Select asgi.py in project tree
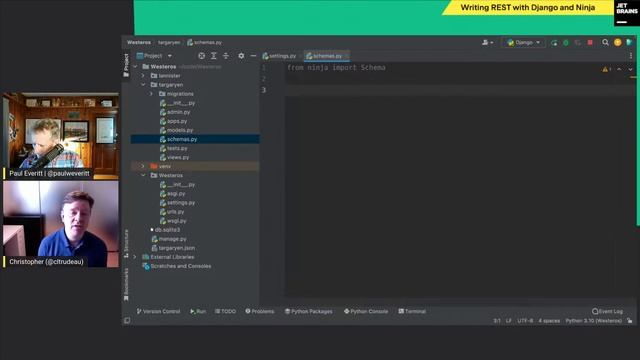The height and width of the screenshot is (360, 640). 172,194
